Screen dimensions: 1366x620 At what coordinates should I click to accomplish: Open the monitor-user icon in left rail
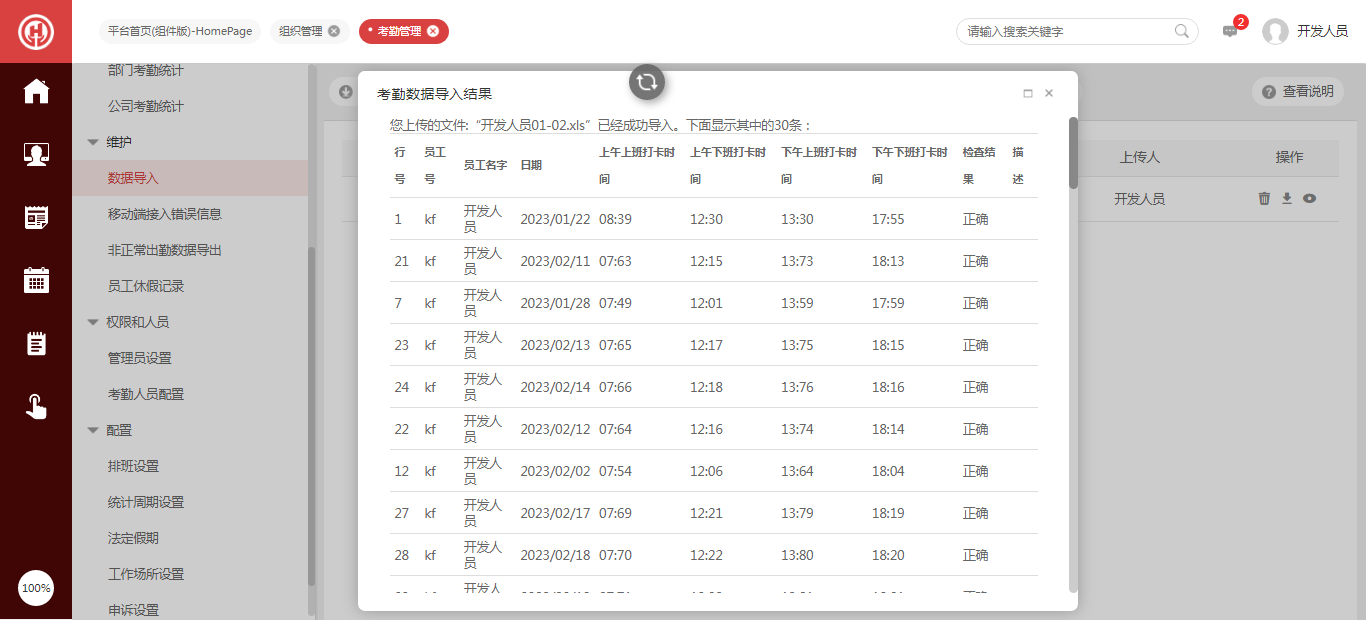[x=36, y=154]
